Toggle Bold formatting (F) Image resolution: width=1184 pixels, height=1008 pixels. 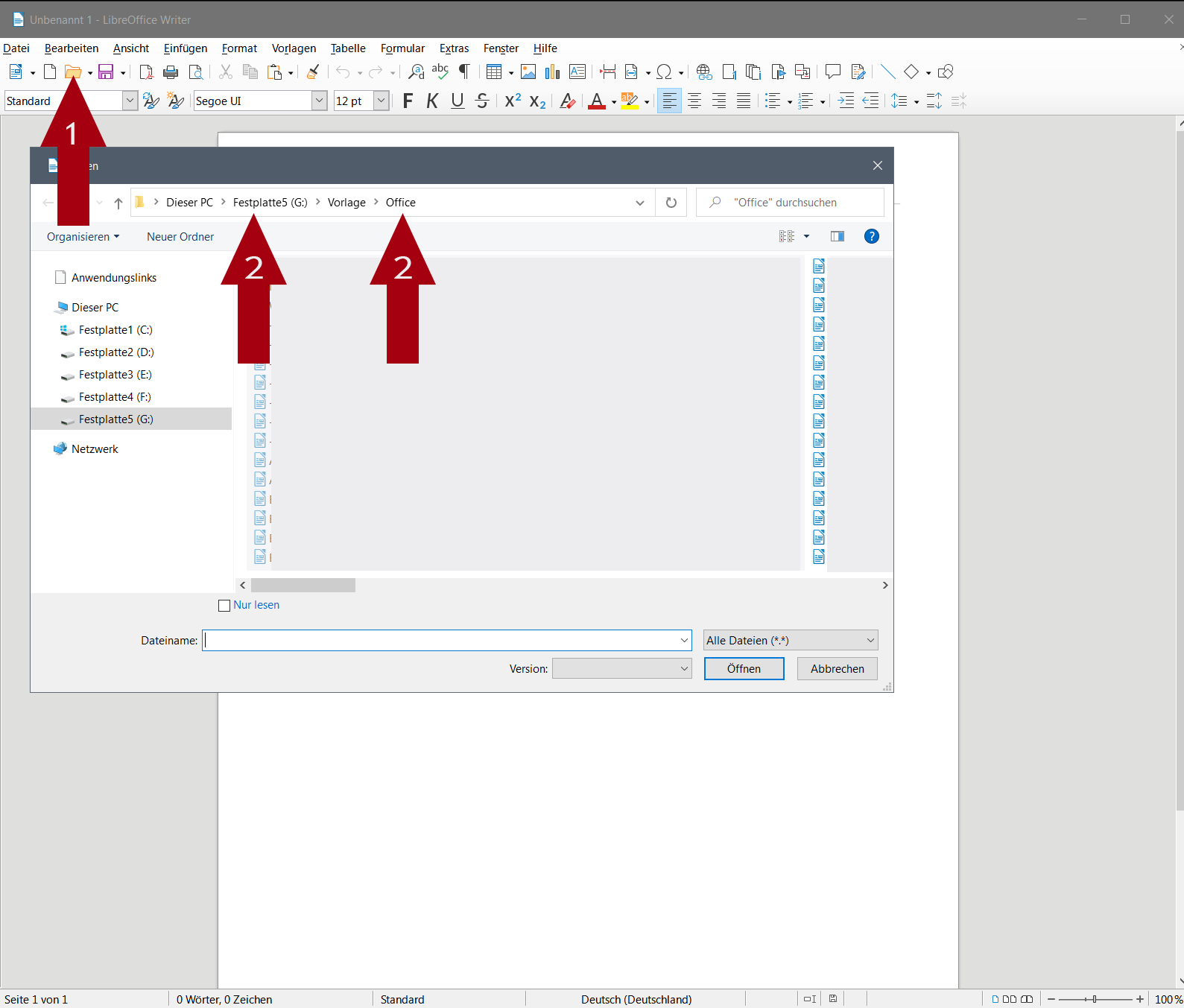click(x=408, y=101)
